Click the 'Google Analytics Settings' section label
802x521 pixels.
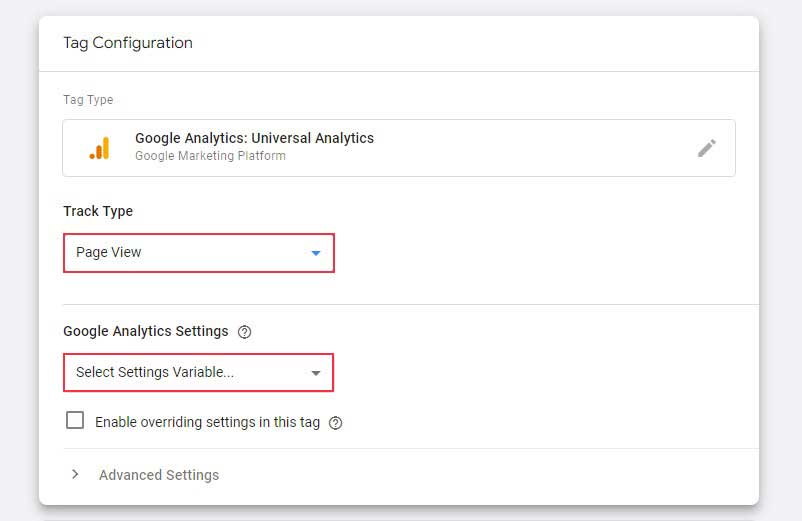(x=146, y=331)
